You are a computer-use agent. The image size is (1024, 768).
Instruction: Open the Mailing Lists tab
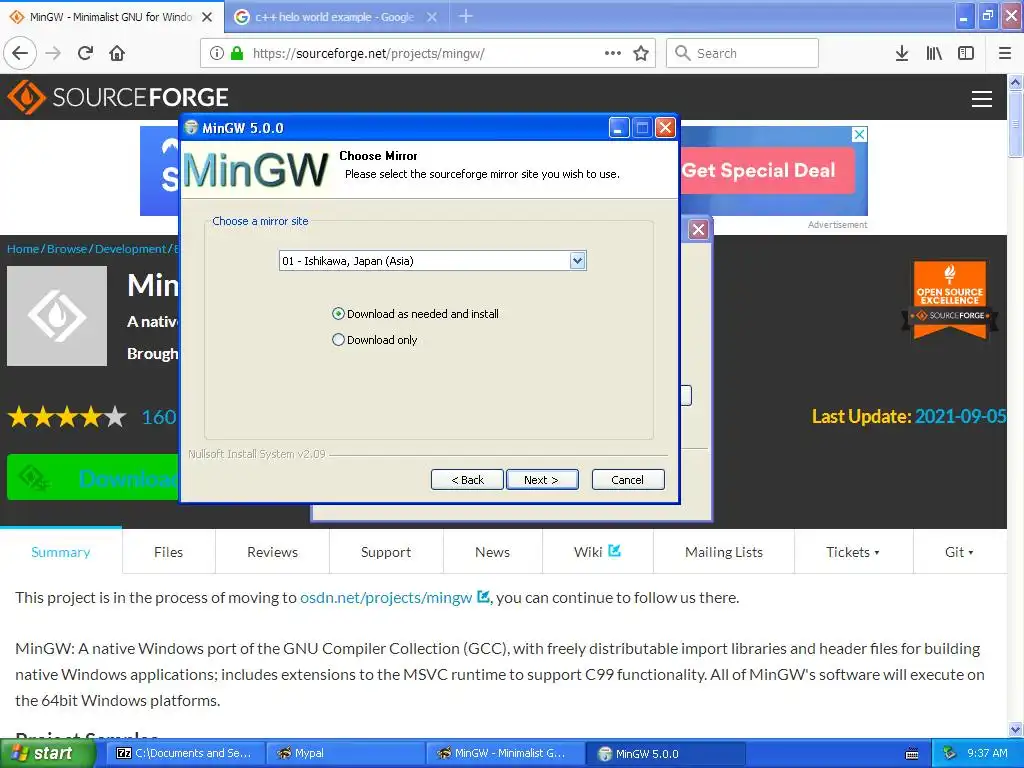724,552
